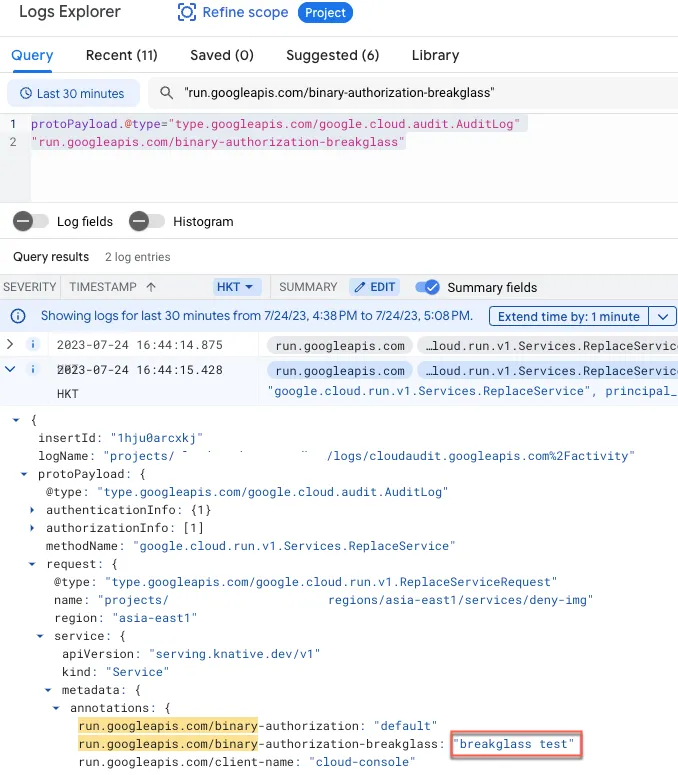Click the SEVERITY column header
The width and height of the screenshot is (678, 775).
(x=30, y=287)
